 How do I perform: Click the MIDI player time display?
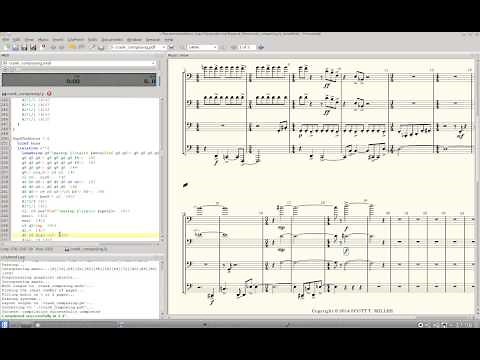(x=79, y=80)
